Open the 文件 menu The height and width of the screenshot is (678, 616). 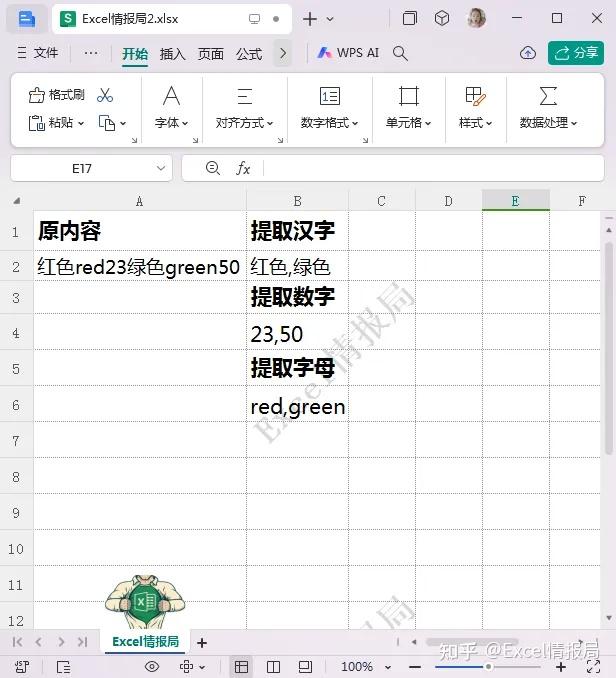click(38, 53)
